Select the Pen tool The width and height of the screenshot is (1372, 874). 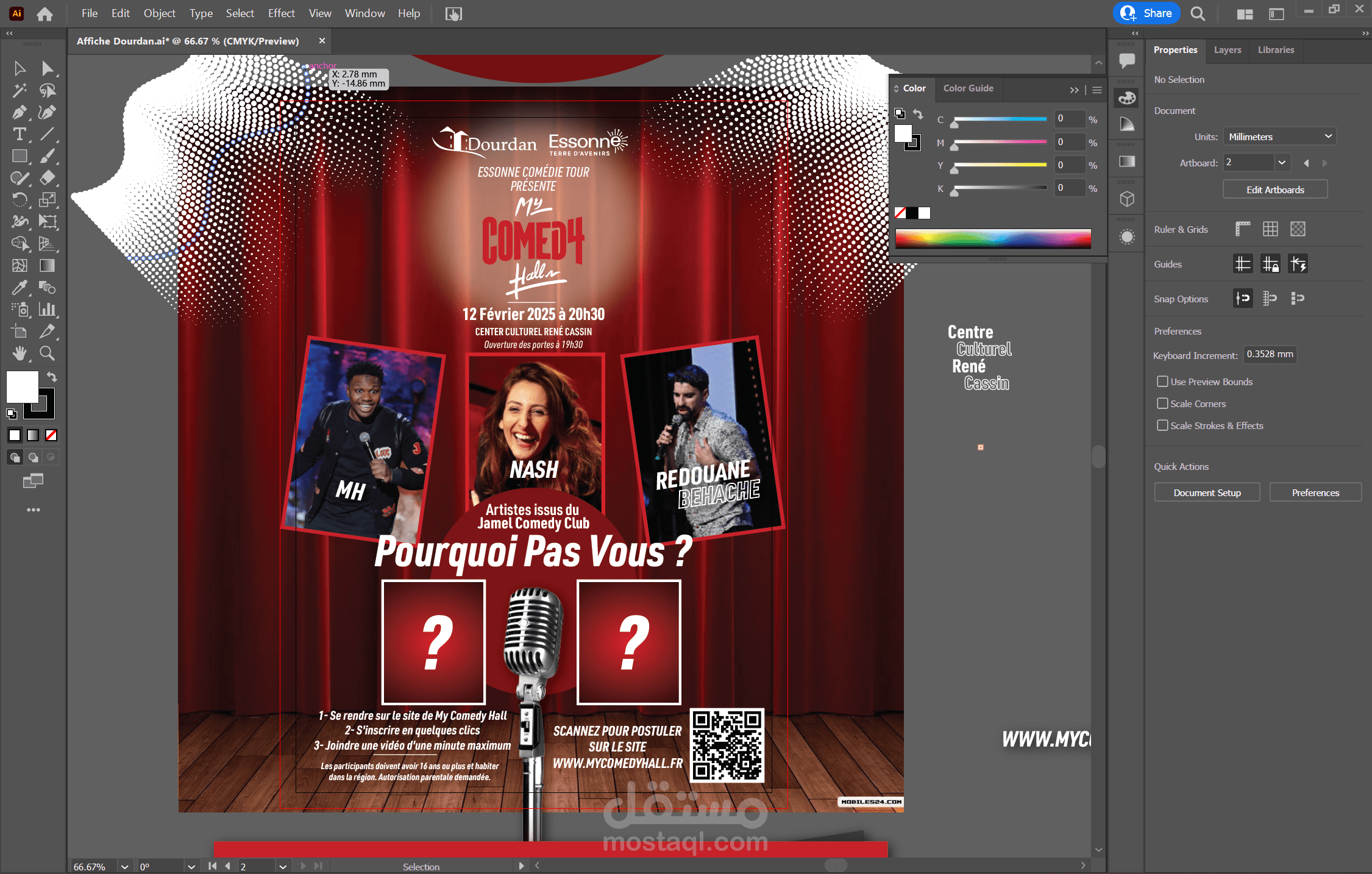pyautogui.click(x=20, y=112)
